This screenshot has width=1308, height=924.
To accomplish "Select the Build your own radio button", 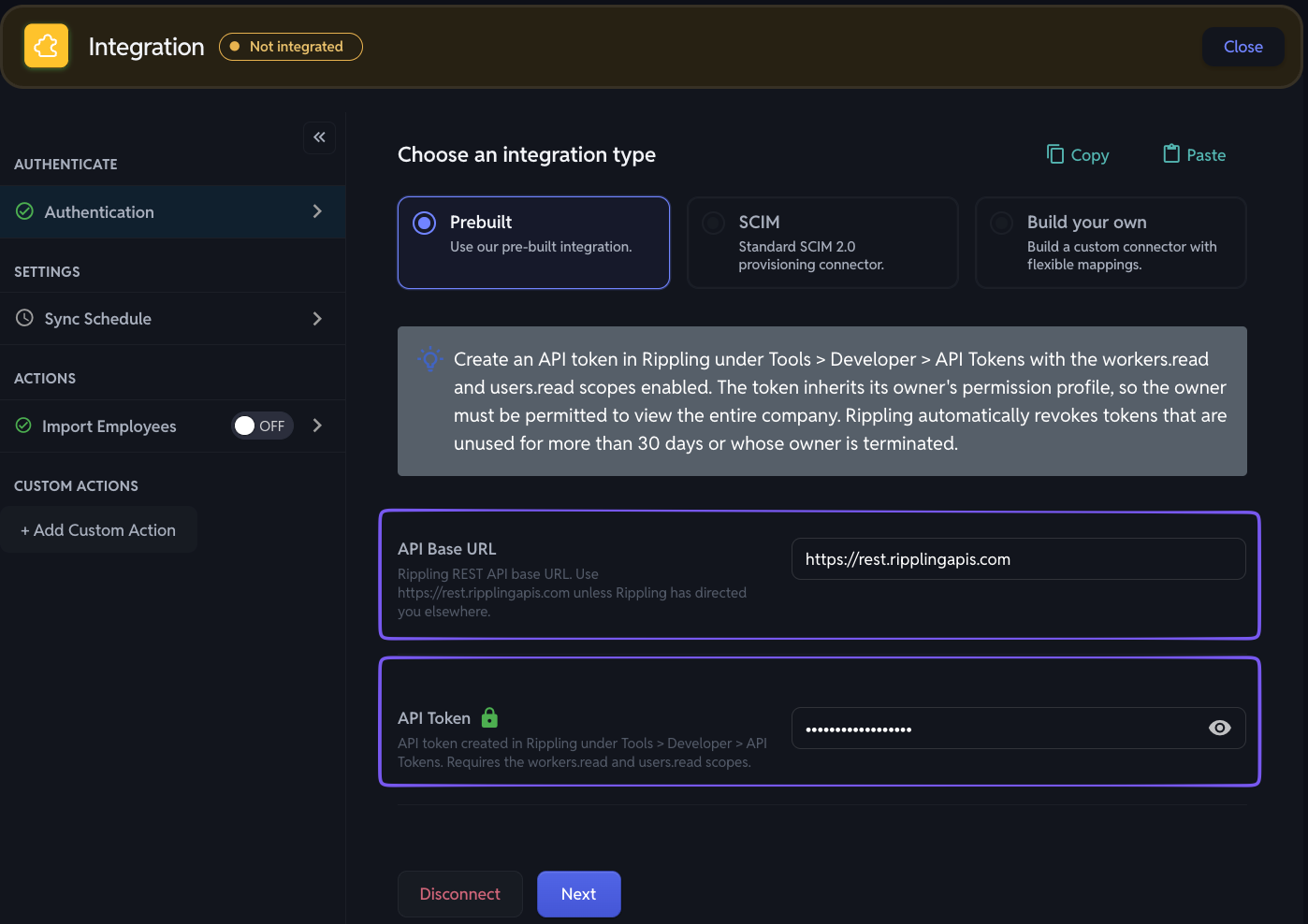I will (1001, 223).
